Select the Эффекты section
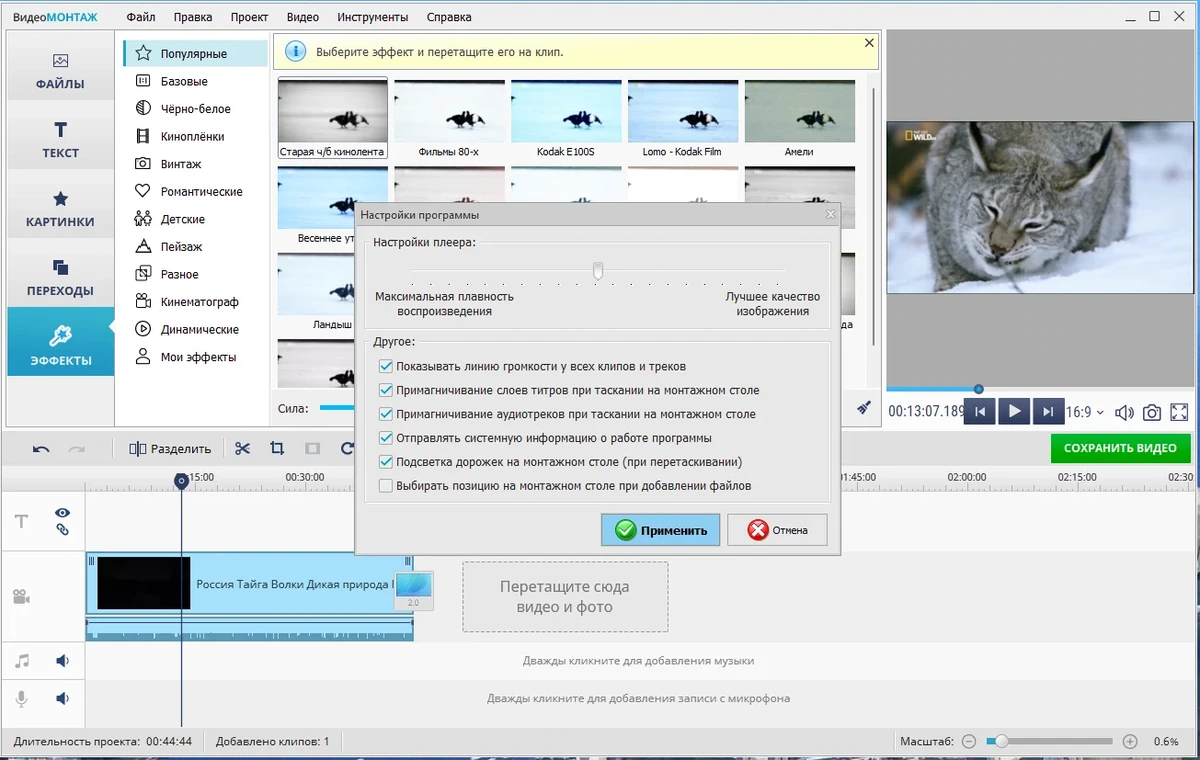 coord(61,341)
